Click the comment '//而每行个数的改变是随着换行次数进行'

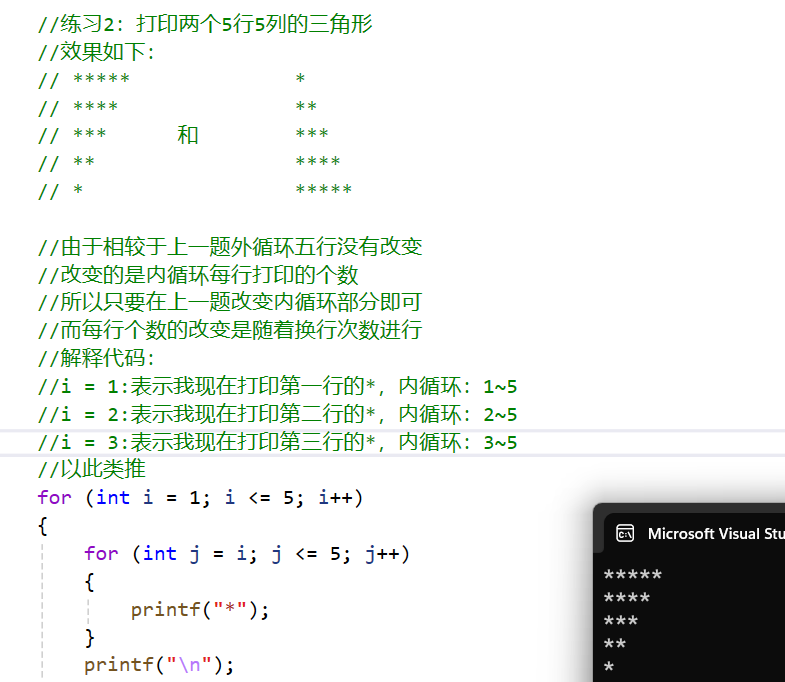pyautogui.click(x=230, y=330)
